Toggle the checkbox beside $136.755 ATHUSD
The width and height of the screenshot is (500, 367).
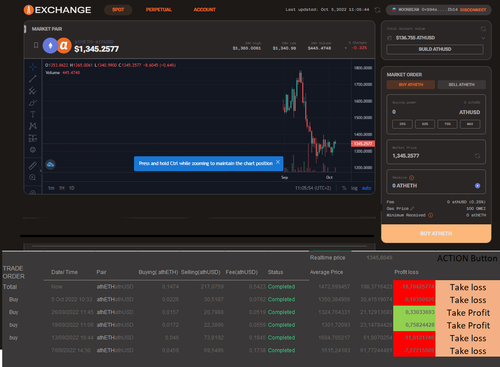(x=389, y=38)
